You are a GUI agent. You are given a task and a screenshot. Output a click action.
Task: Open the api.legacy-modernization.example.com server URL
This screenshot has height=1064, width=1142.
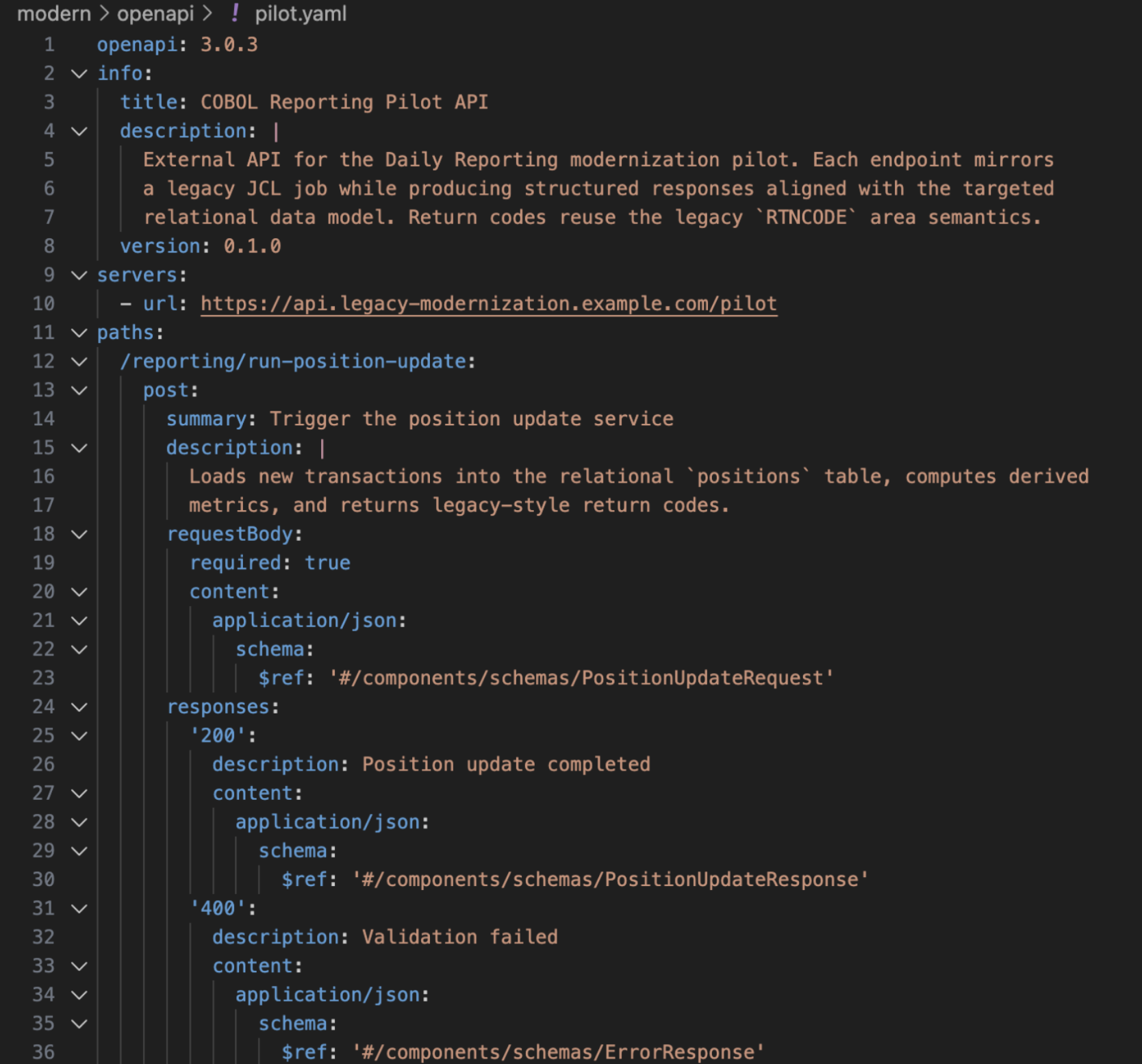coord(487,303)
